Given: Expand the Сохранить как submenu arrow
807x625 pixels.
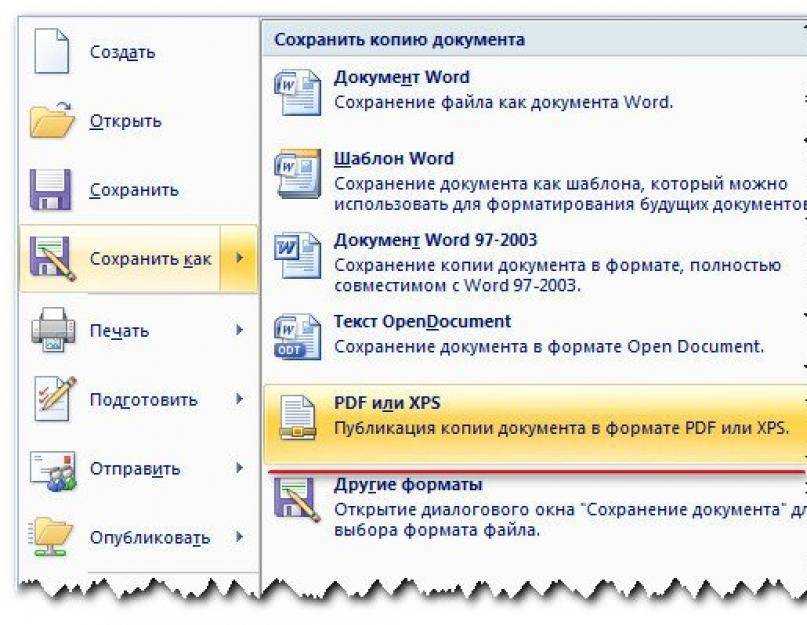Looking at the screenshot, I should [x=239, y=258].
